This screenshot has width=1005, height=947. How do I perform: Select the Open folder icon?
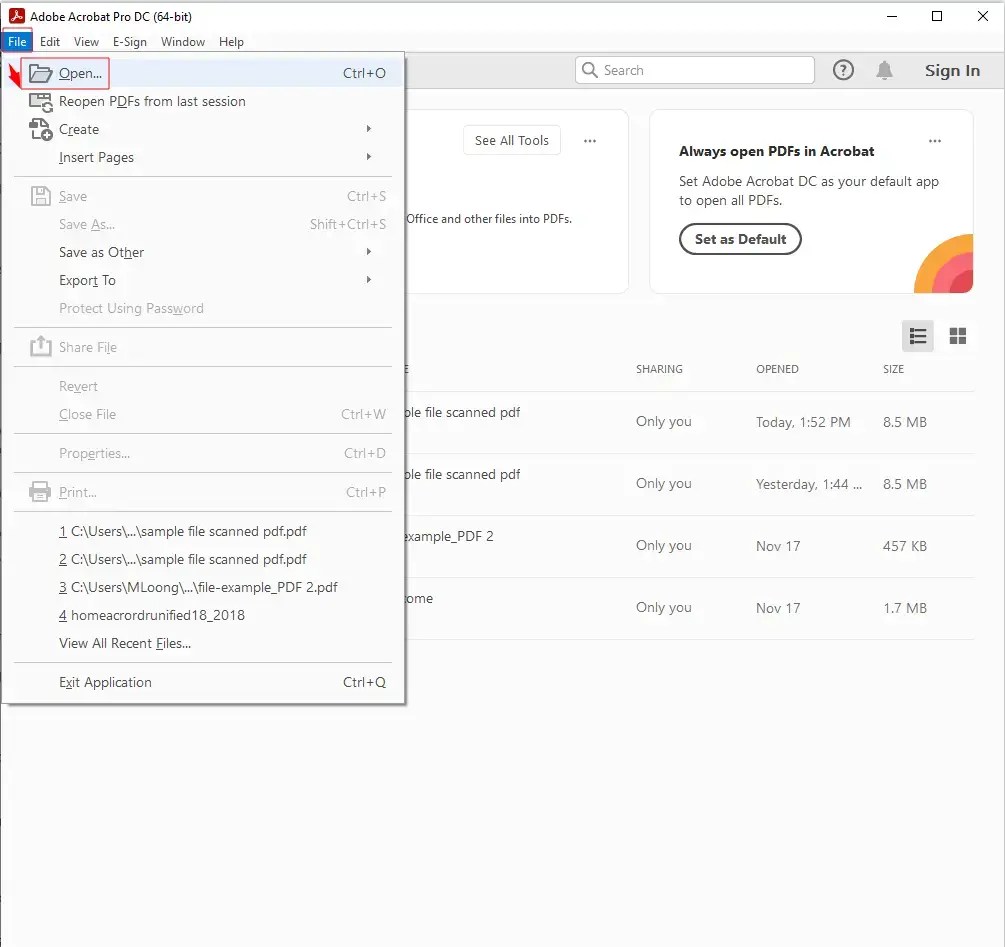pyautogui.click(x=40, y=72)
